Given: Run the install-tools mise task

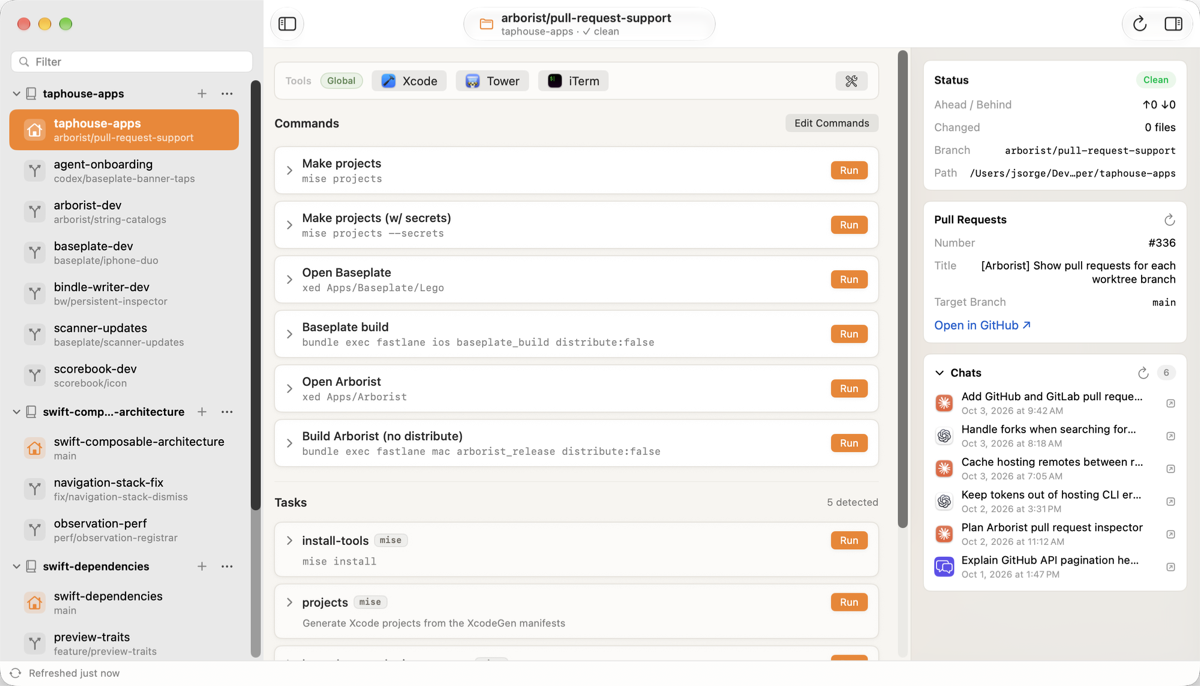Looking at the screenshot, I should [x=849, y=540].
